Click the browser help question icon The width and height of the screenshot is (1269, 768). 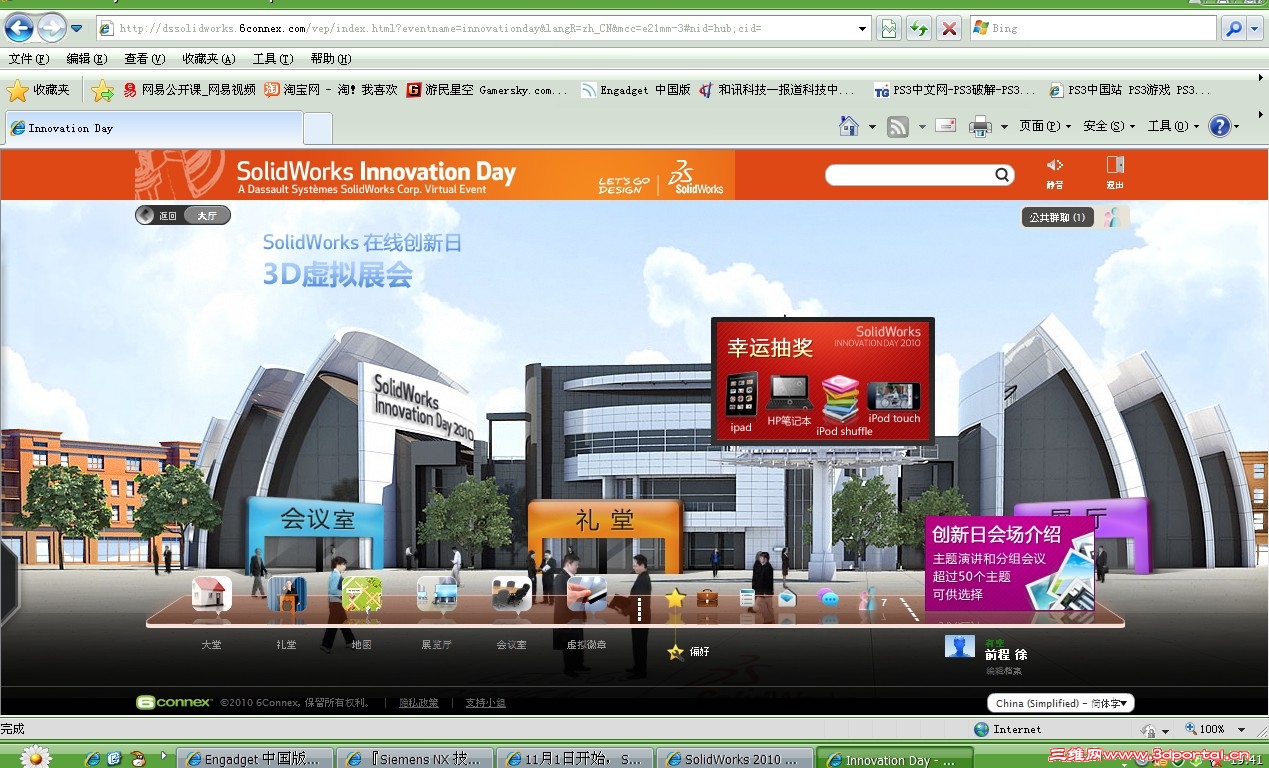1219,126
